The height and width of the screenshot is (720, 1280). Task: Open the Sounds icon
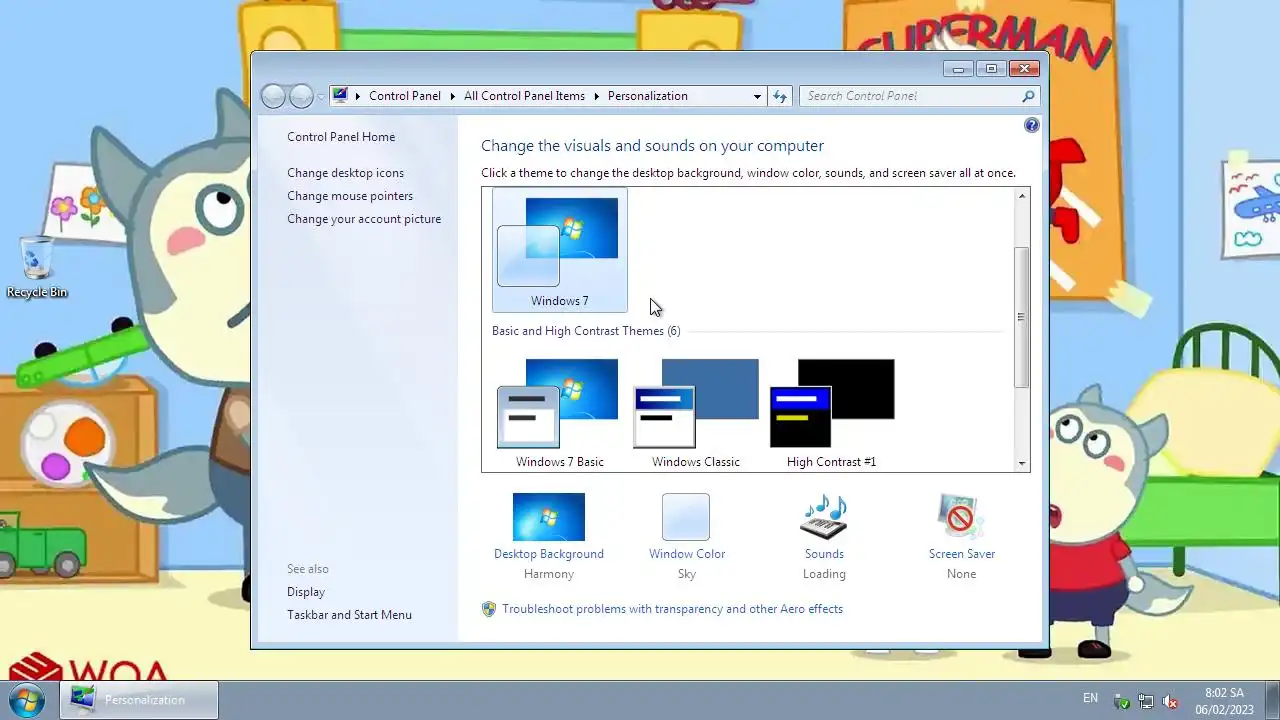click(x=824, y=517)
